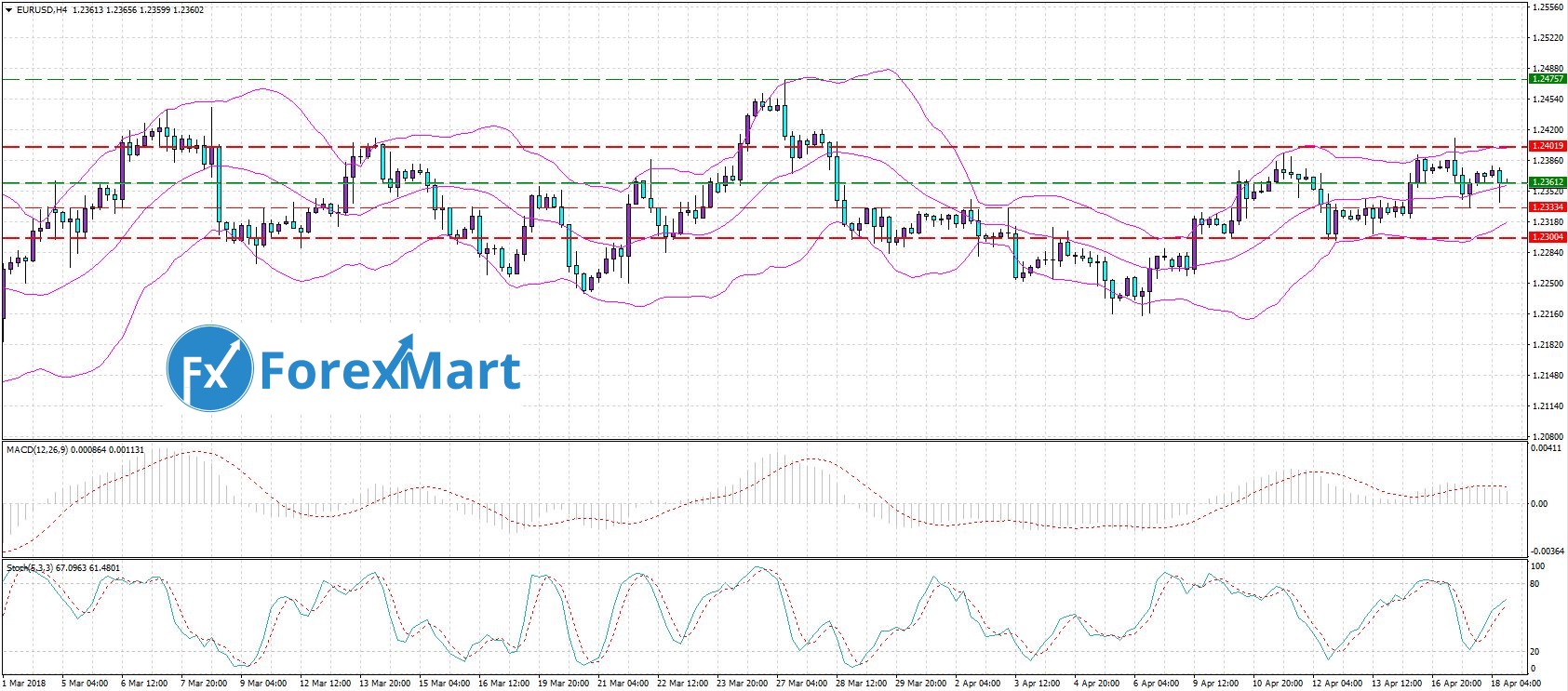Click the 4 Apr 20:00 time label
This screenshot has height=691, width=1568.
[x=1096, y=684]
